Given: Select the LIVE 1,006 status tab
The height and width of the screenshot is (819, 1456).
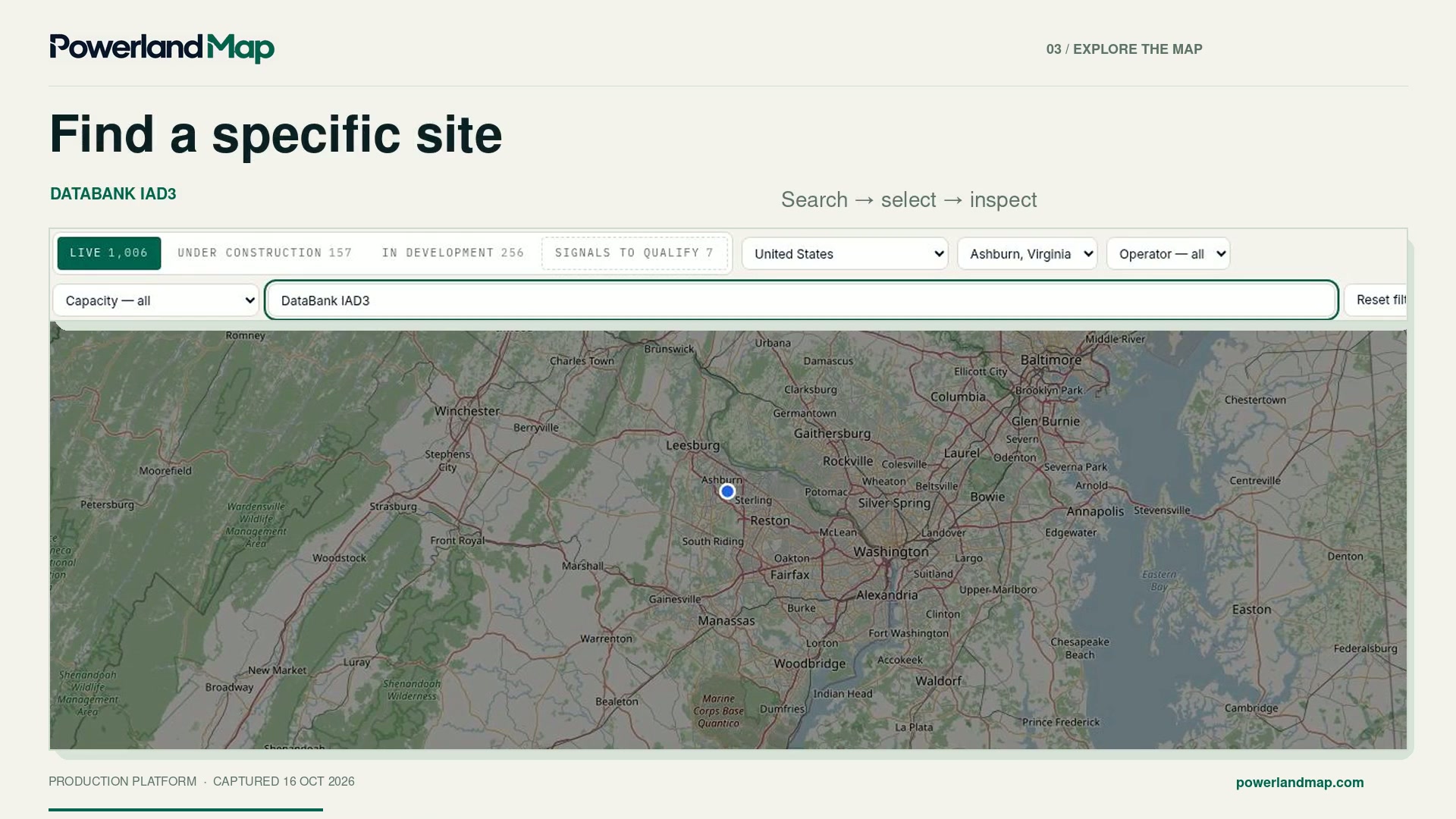Looking at the screenshot, I should 108,253.
